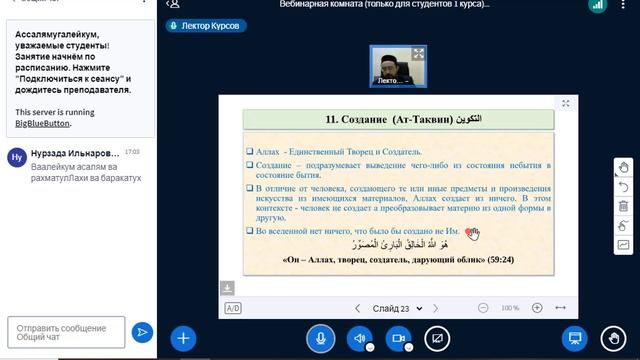Toggle palm rejection tool
Screen dimensions: 640x360
click(x=623, y=225)
